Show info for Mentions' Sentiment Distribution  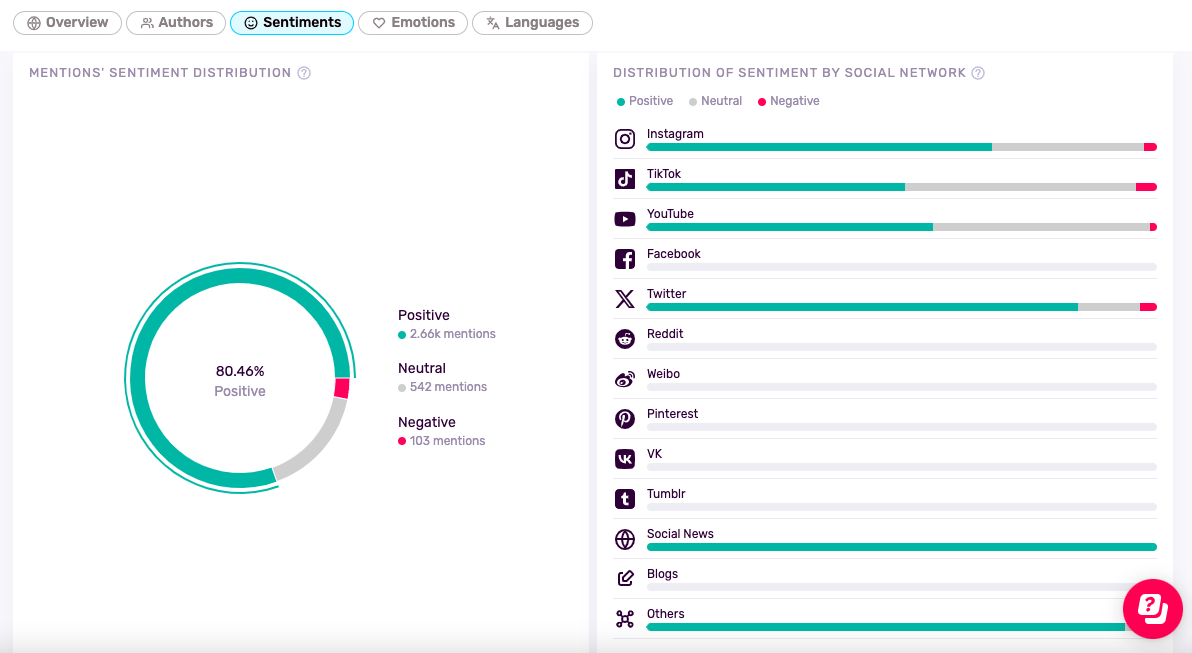[304, 73]
